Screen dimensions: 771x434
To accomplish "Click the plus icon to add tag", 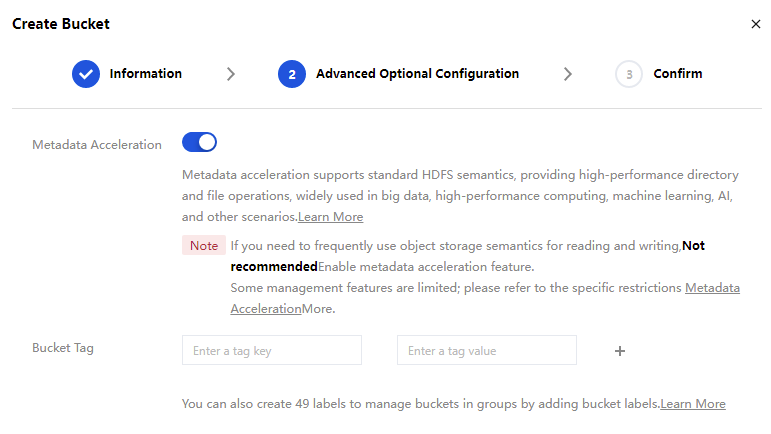I will pos(620,351).
